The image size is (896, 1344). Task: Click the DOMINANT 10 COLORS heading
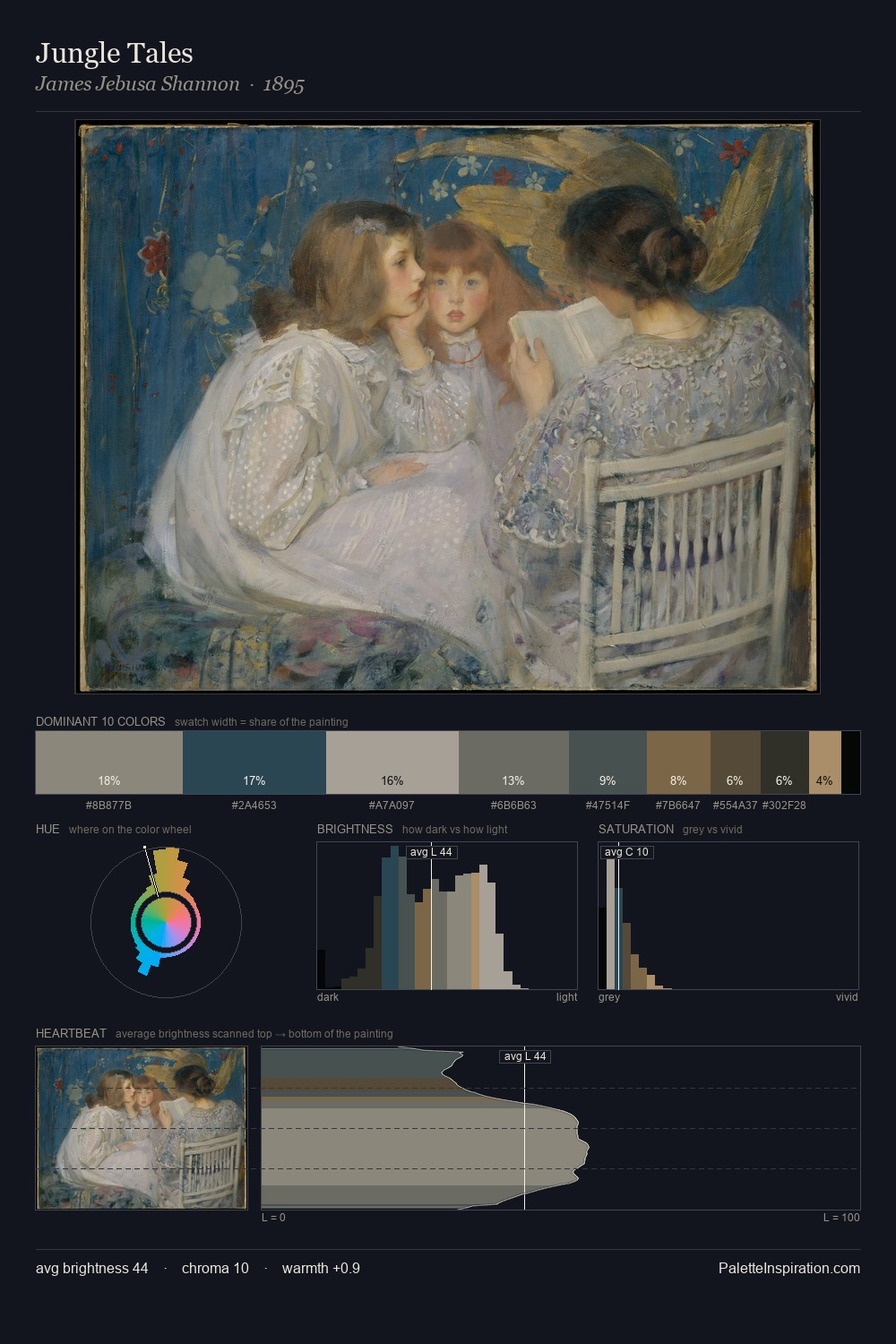pos(100,721)
